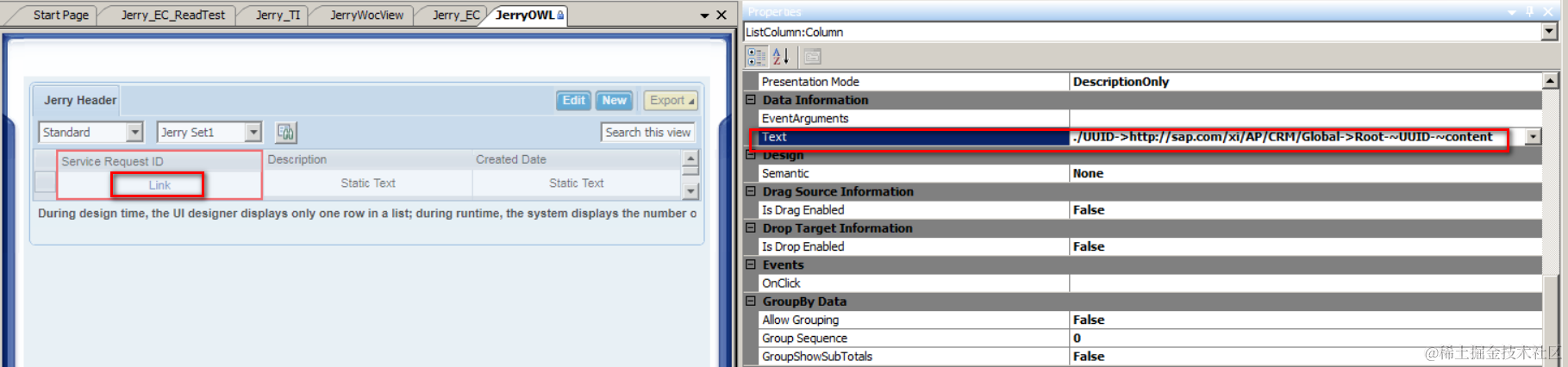Viewport: 1568px width, 367px height.
Task: Select GroupShowSubTotals property
Action: 1150,357
